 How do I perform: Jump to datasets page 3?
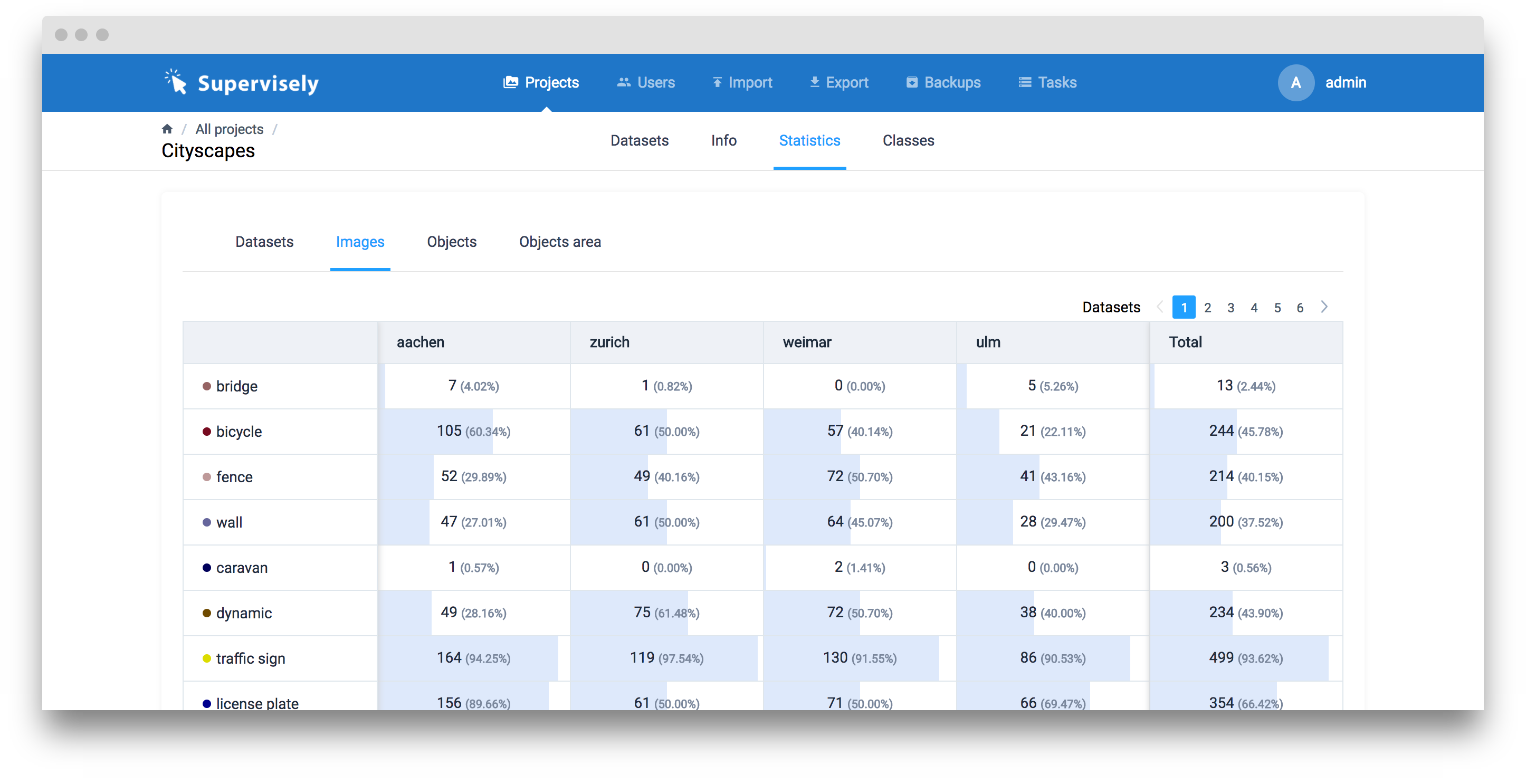pos(1231,308)
